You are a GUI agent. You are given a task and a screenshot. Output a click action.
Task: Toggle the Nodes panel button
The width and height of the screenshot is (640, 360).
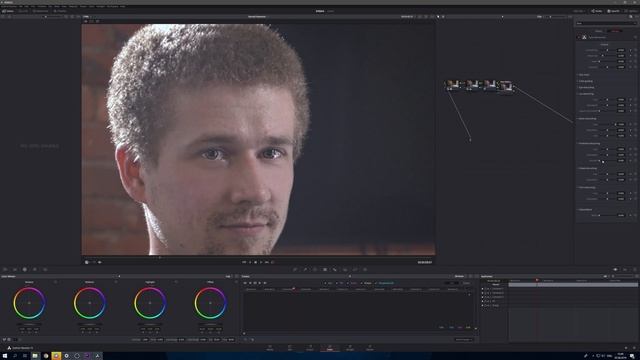[x=597, y=11]
